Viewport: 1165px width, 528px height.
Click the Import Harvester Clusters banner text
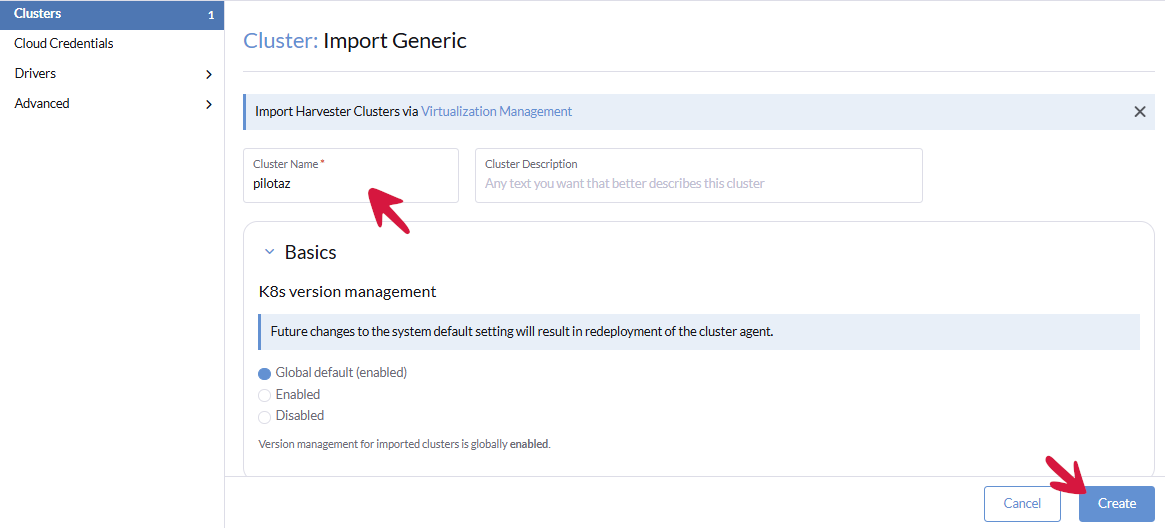pyautogui.click(x=336, y=112)
